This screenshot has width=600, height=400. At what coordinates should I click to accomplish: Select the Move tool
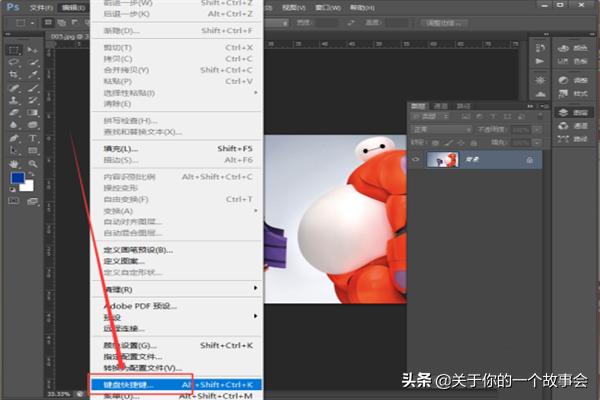[33, 49]
